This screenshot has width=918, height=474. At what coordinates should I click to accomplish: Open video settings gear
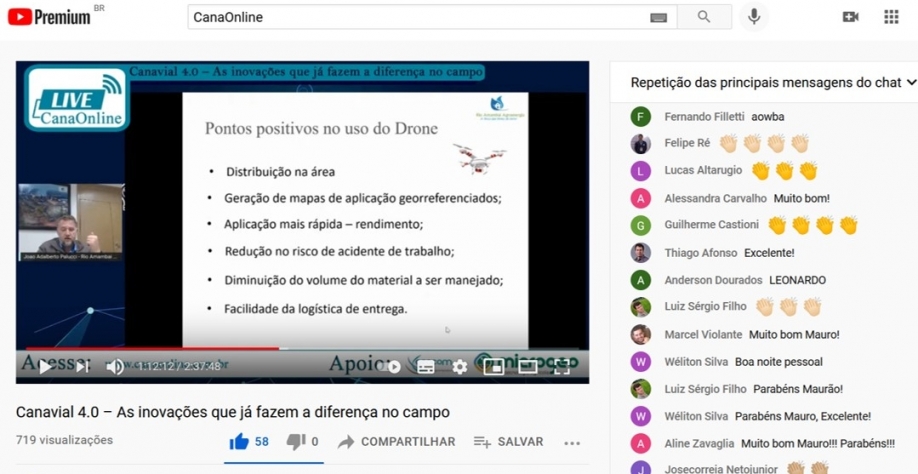tap(460, 367)
